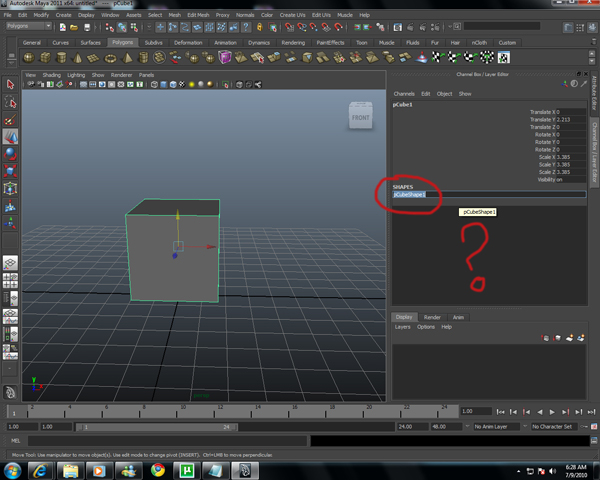Open the Options menu in Layer Editor
Image resolution: width=600 pixels, height=480 pixels.
click(x=426, y=327)
